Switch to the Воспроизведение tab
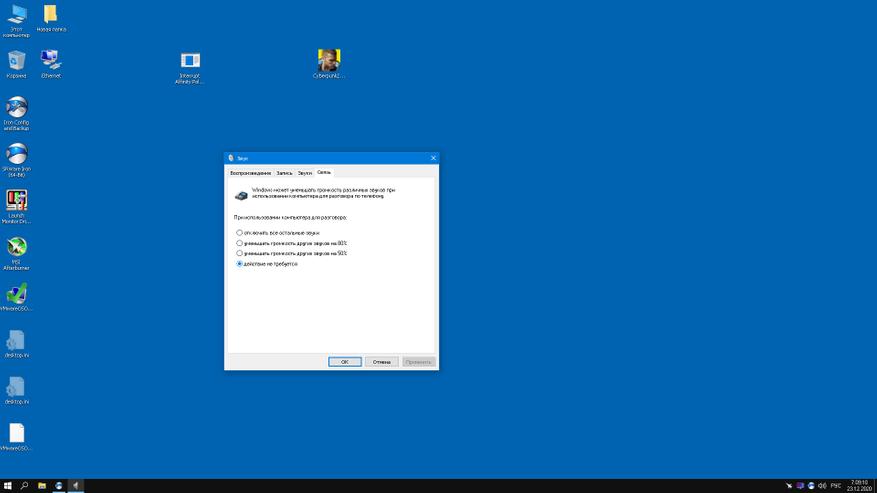The height and width of the screenshot is (493, 877). coord(250,173)
